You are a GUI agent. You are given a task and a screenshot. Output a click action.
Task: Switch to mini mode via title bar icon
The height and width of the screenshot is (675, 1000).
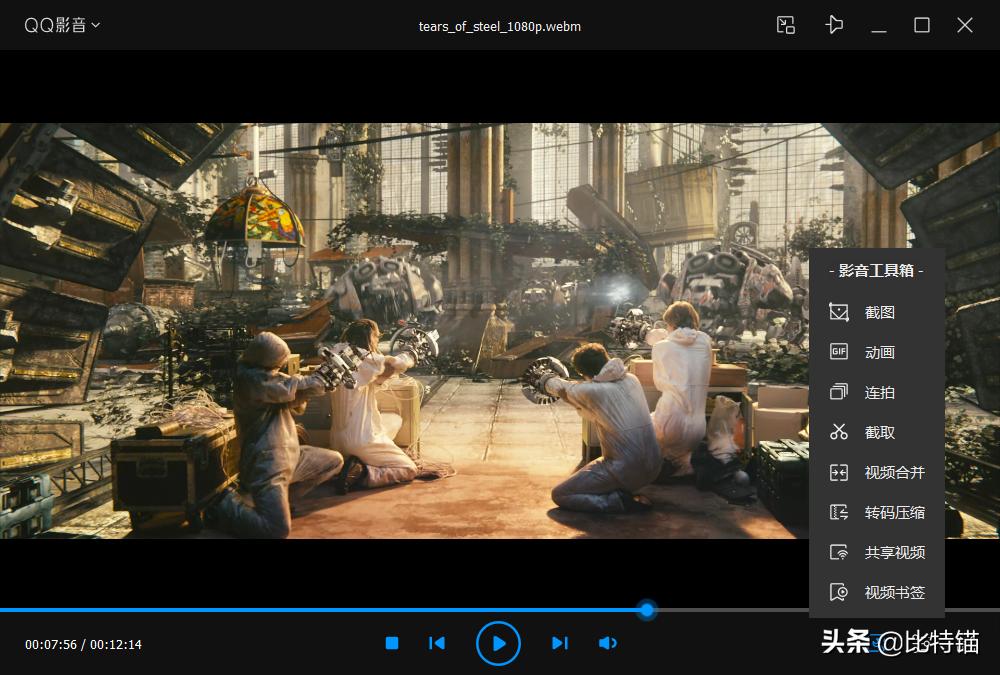[x=786, y=25]
